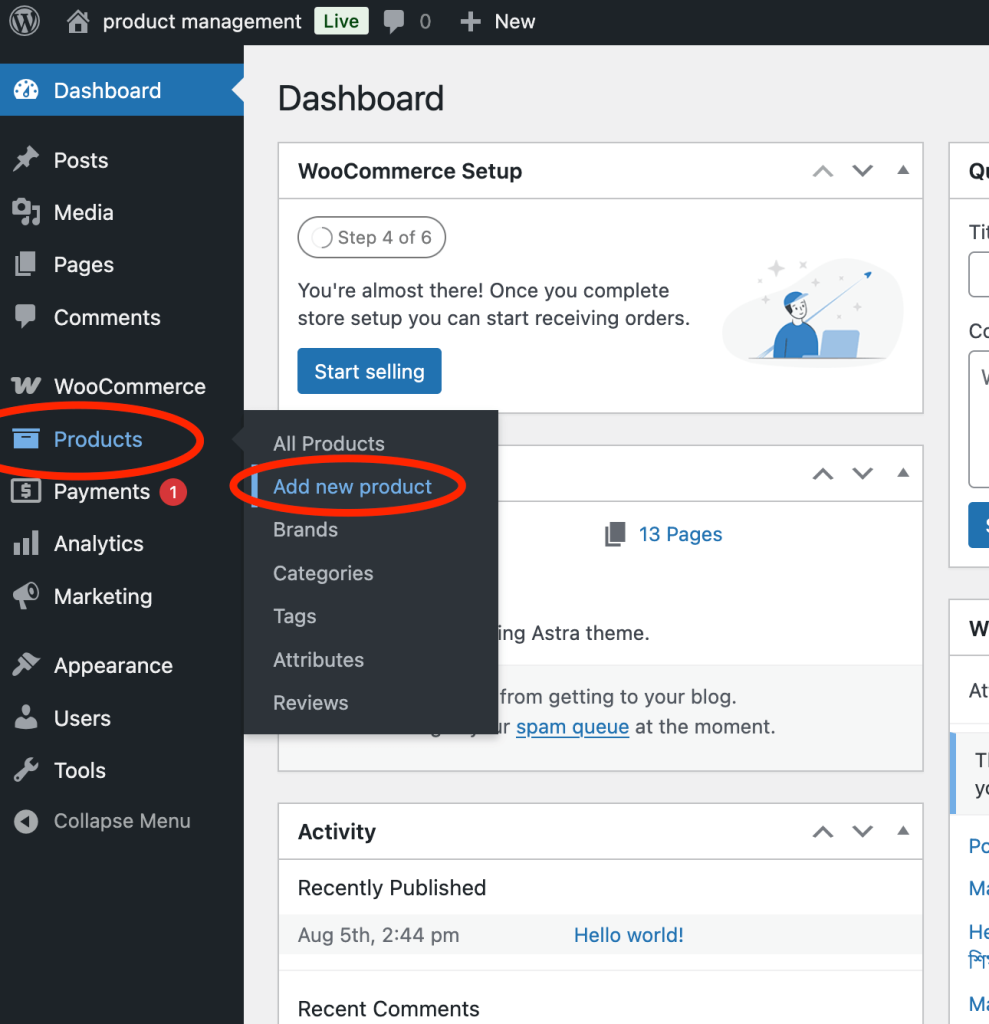Click the WordPress logo icon
The width and height of the screenshot is (989, 1024).
tap(24, 21)
